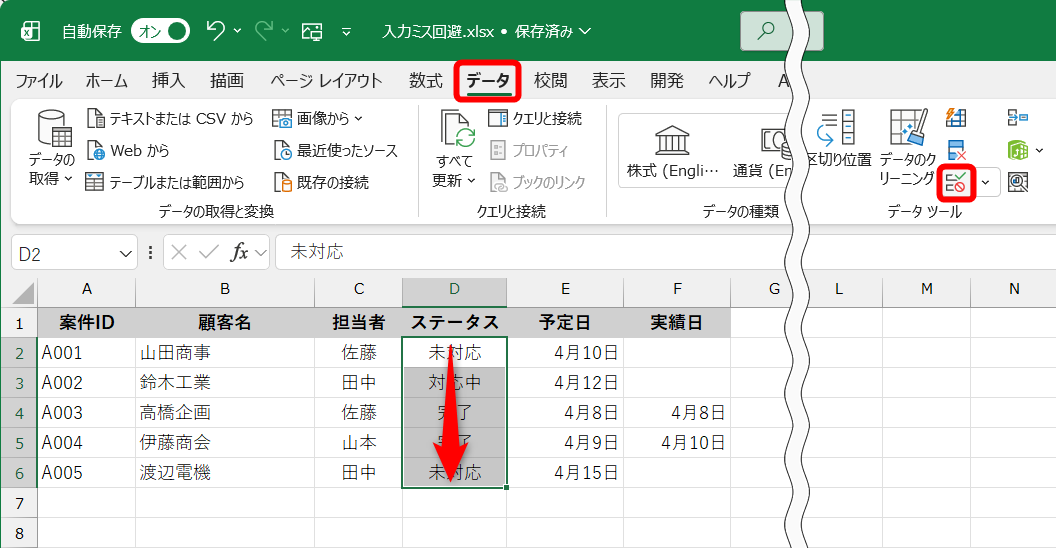Click the fx Insert Function icon
The image size is (1056, 548).
point(239,252)
